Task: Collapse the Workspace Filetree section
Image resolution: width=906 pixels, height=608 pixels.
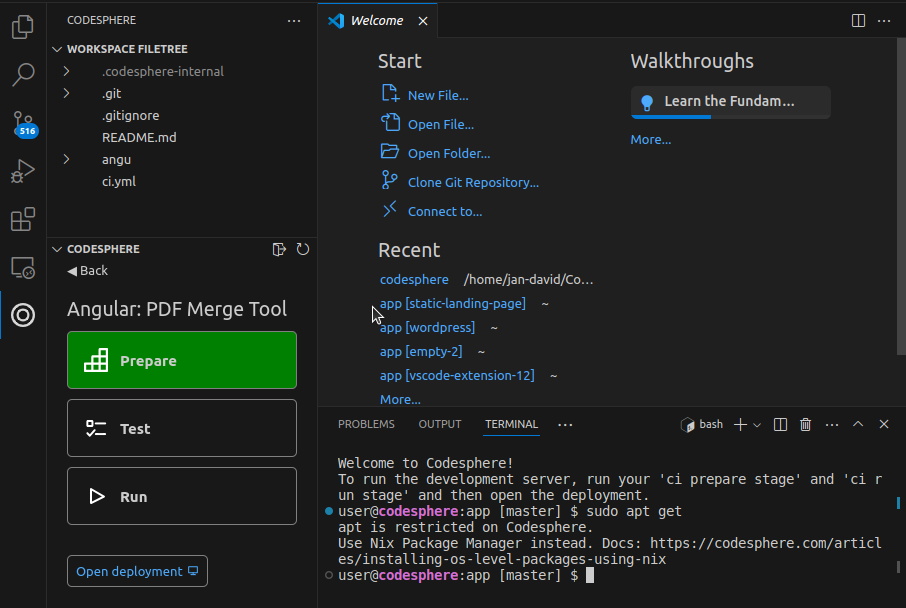Action: pos(57,49)
